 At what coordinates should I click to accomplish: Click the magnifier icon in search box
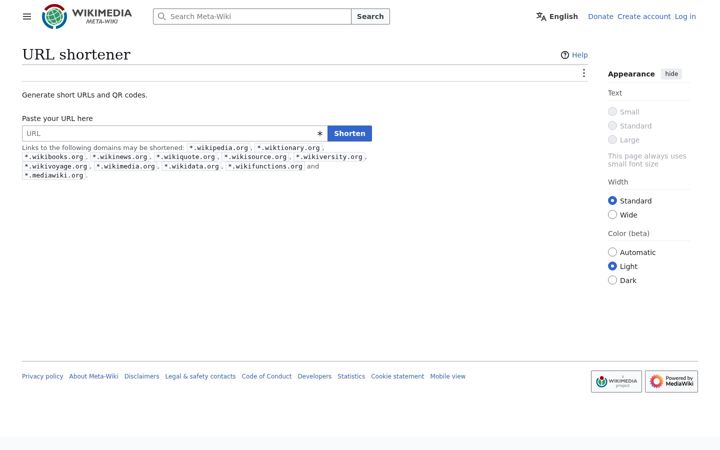click(x=162, y=17)
